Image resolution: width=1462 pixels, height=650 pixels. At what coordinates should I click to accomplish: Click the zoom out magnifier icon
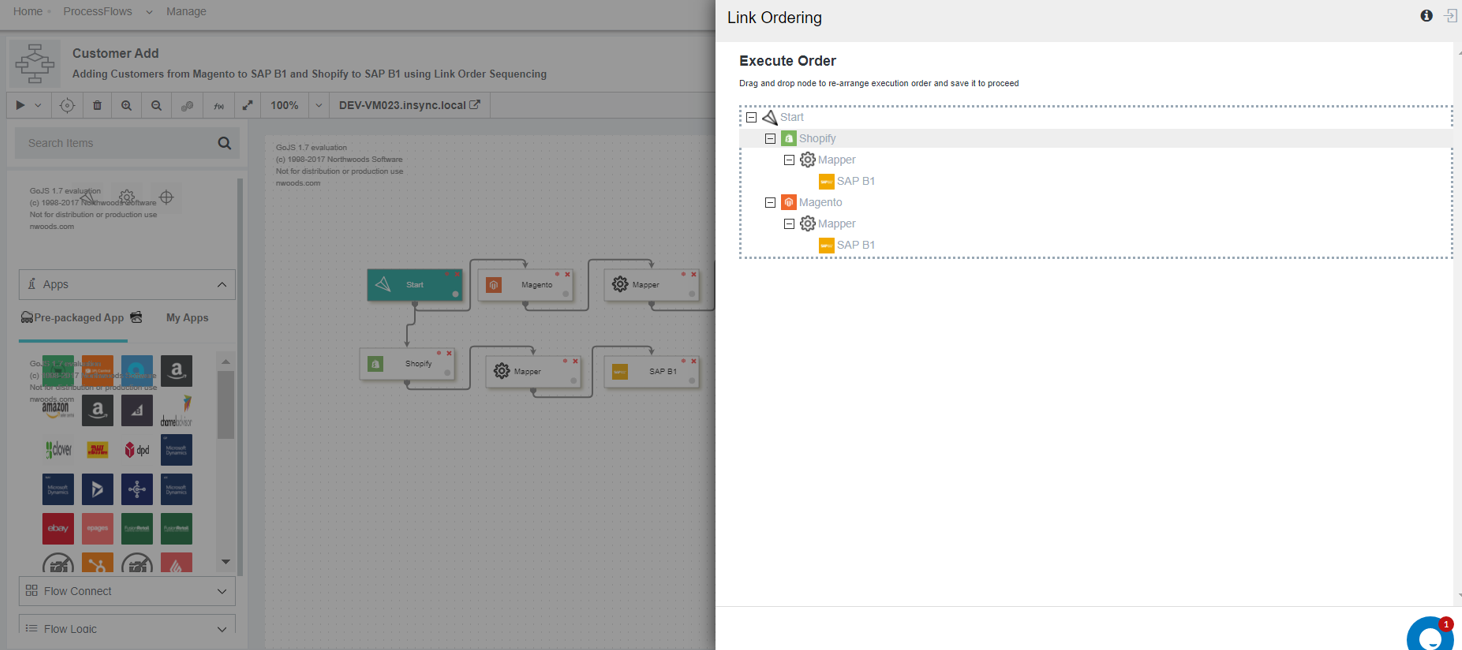(x=156, y=105)
